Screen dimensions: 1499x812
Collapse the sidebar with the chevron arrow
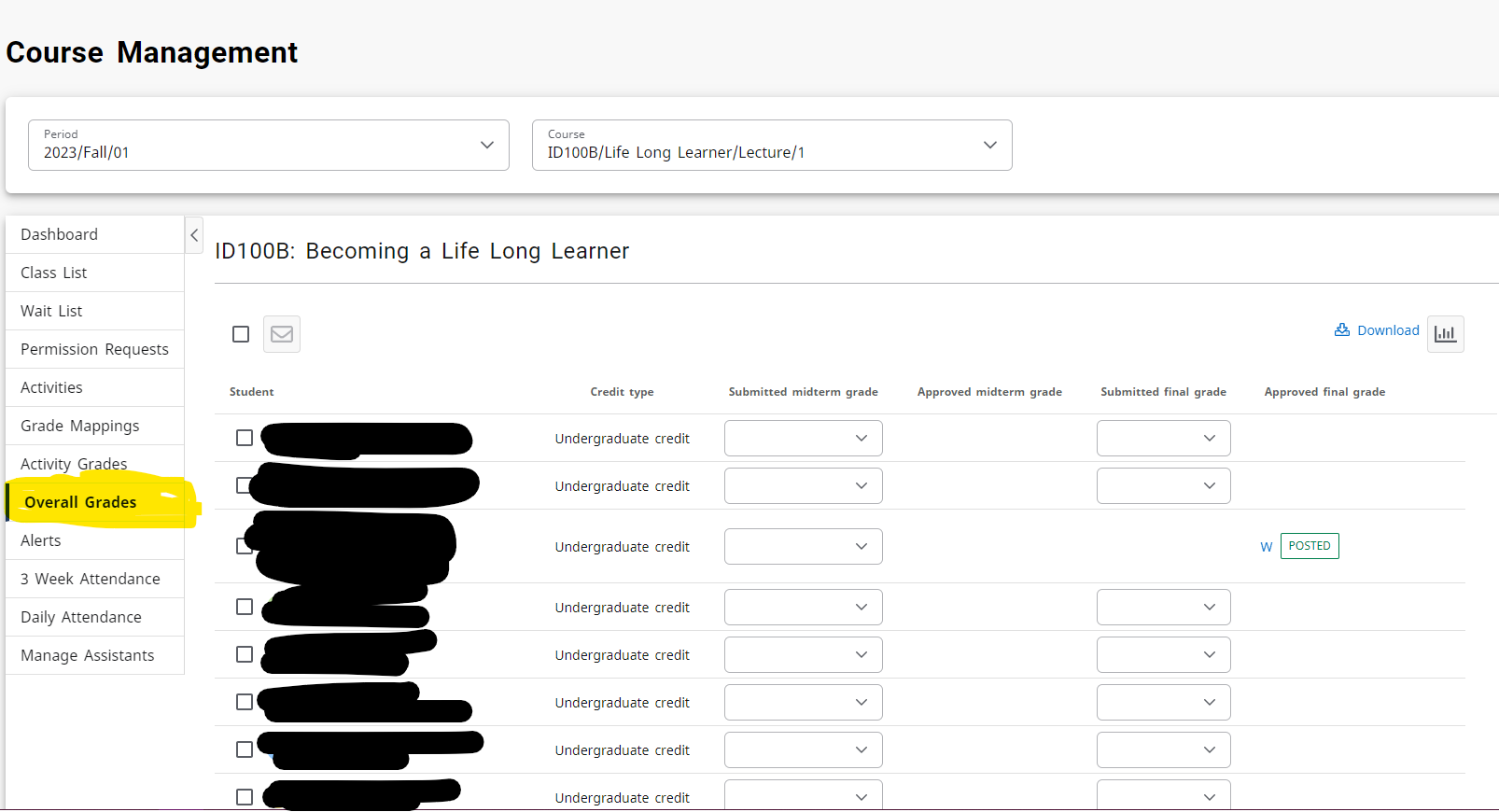[x=194, y=235]
